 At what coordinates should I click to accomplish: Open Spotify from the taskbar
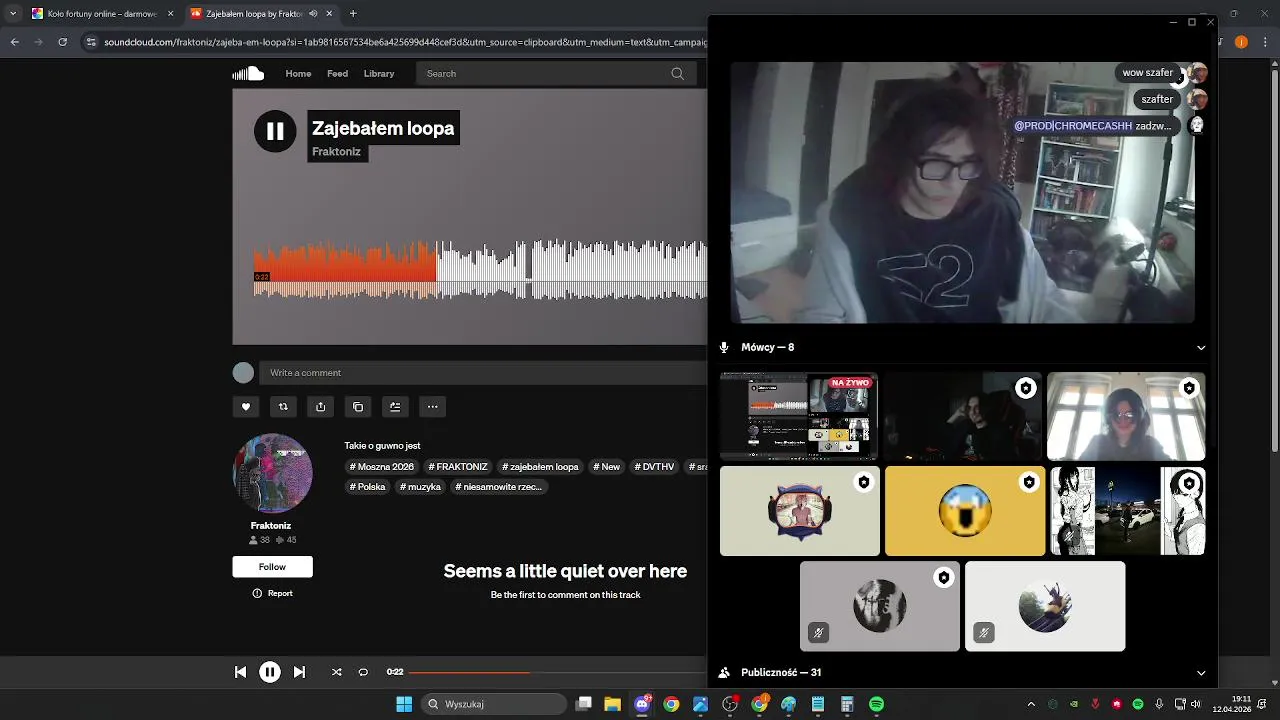[876, 704]
